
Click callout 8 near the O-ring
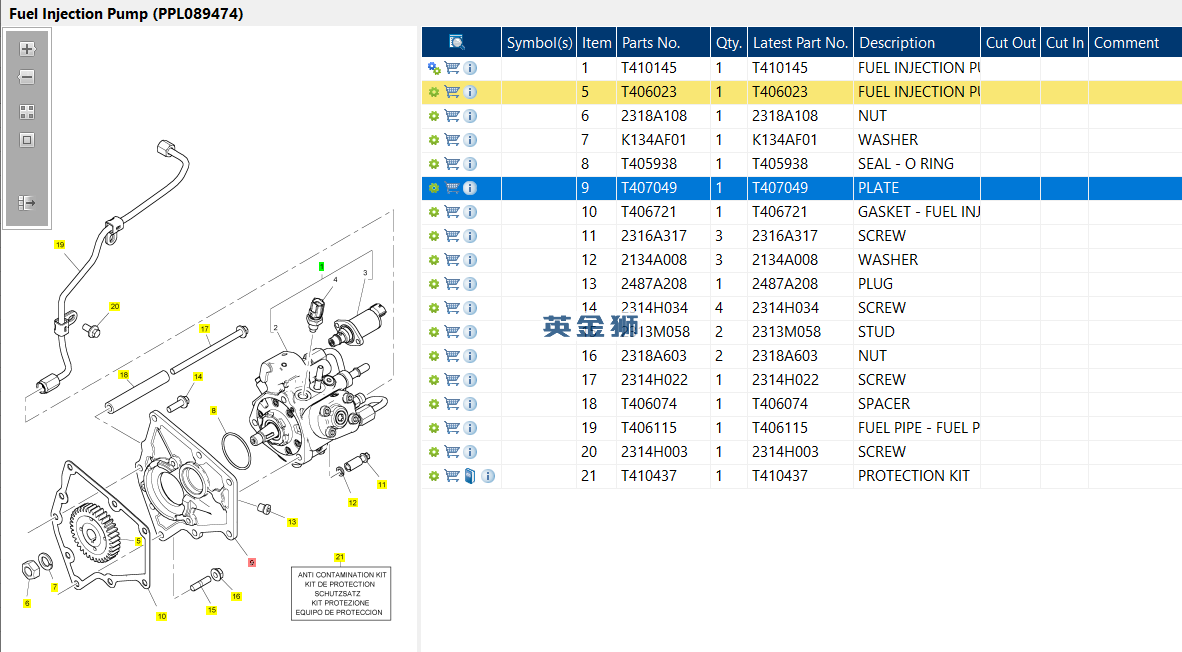point(213,411)
